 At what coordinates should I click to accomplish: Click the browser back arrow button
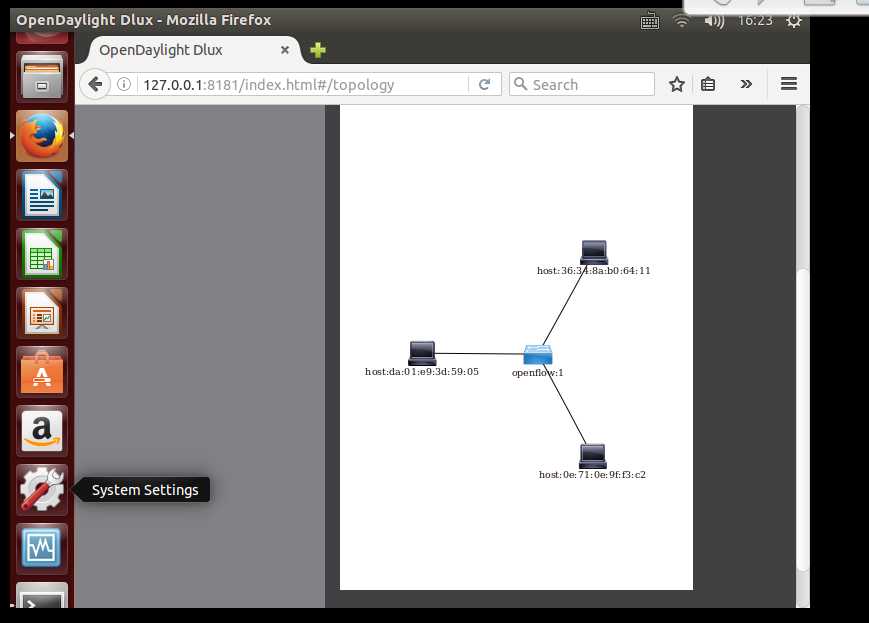pyautogui.click(x=95, y=84)
